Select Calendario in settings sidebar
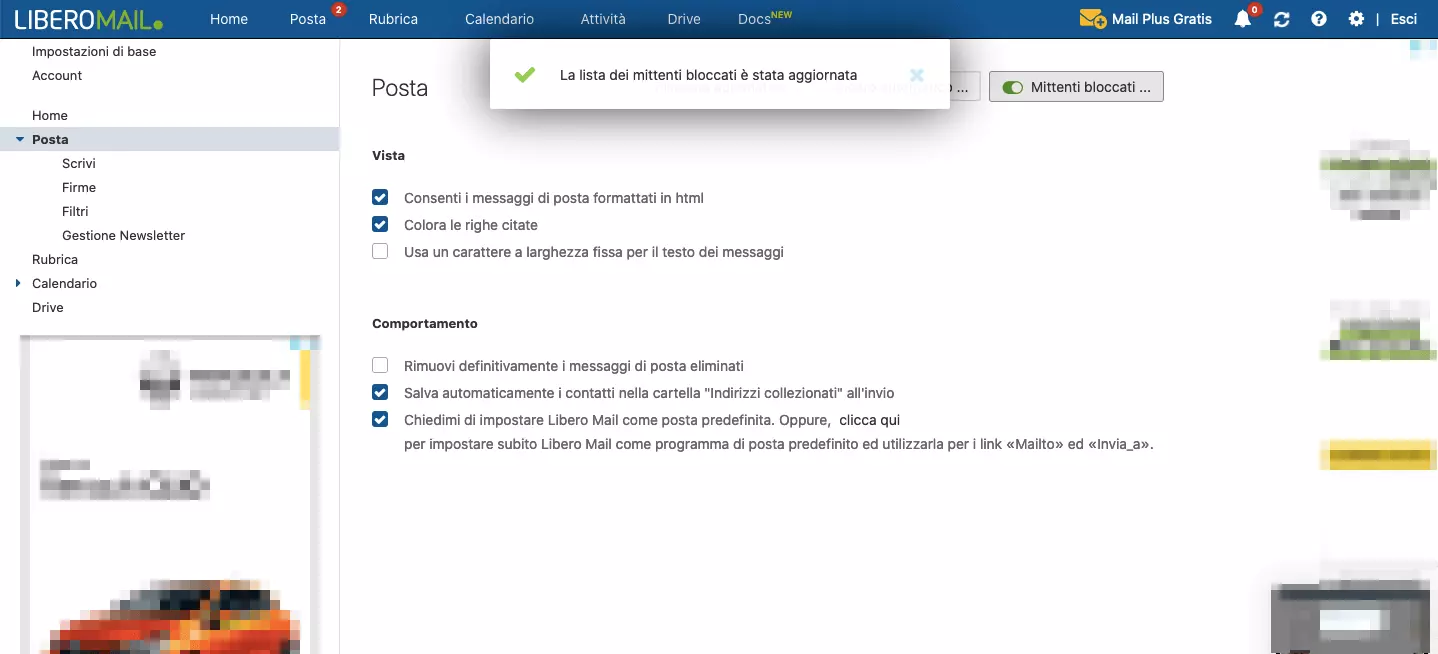Viewport: 1438px width, 654px height. (x=64, y=284)
